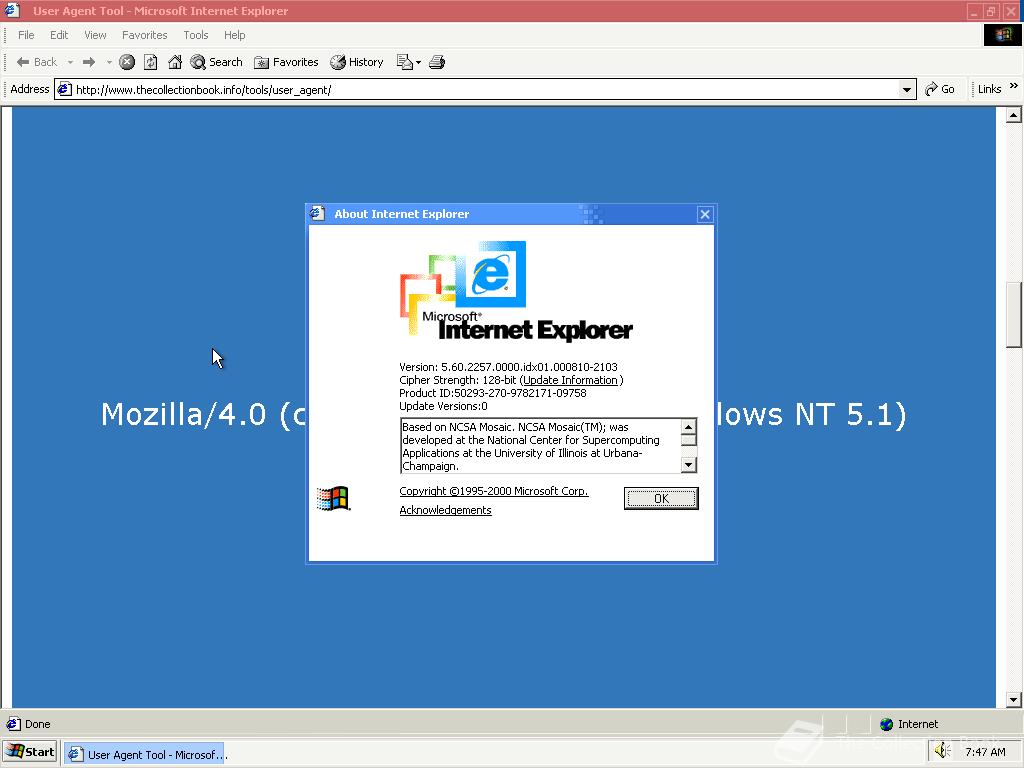This screenshot has height=768, width=1024.
Task: Open the Favorites pane from toolbar
Action: [x=286, y=62]
